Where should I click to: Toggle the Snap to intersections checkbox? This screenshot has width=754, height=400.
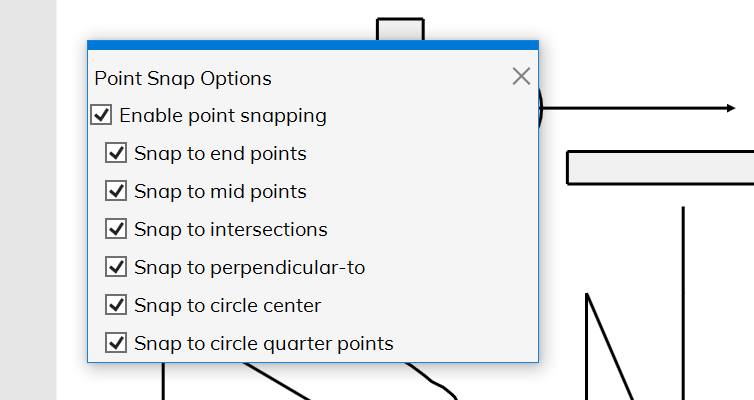(116, 229)
